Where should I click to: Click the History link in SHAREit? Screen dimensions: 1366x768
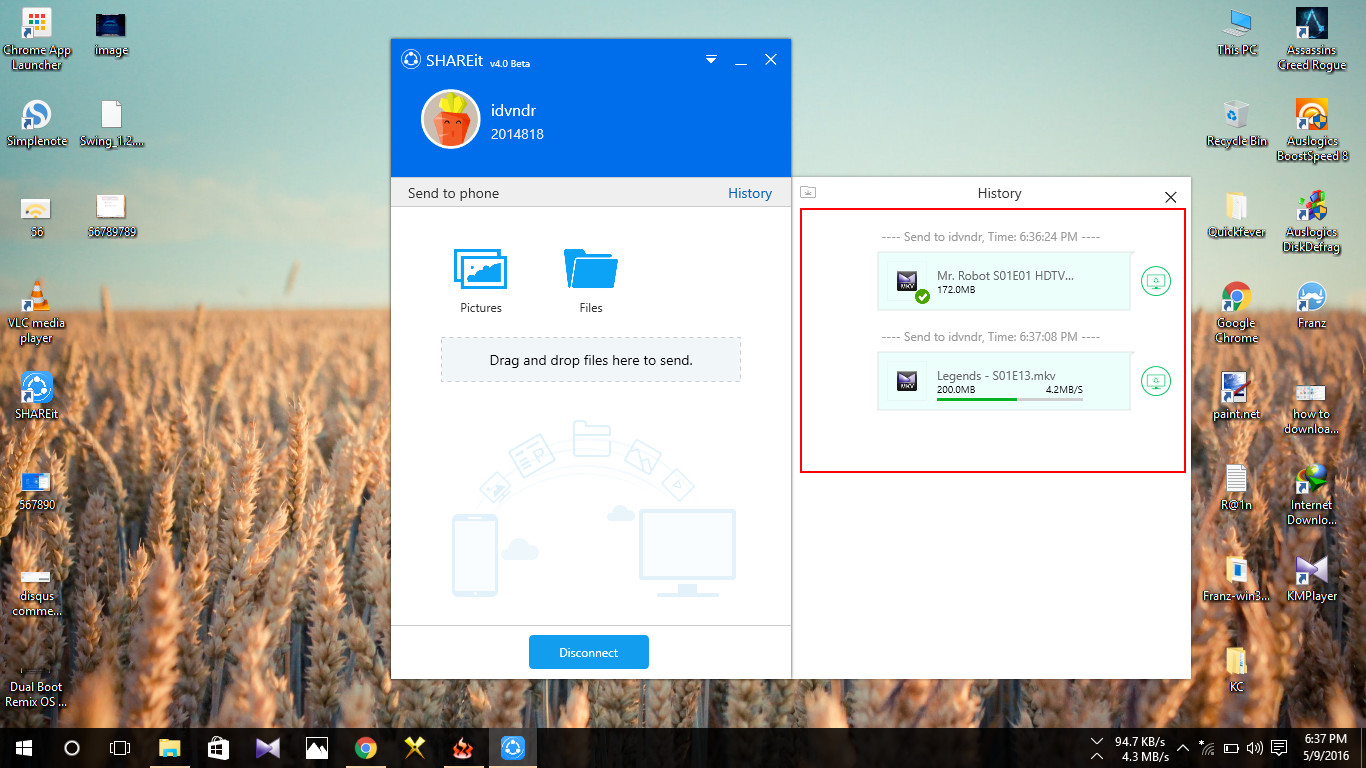click(750, 193)
